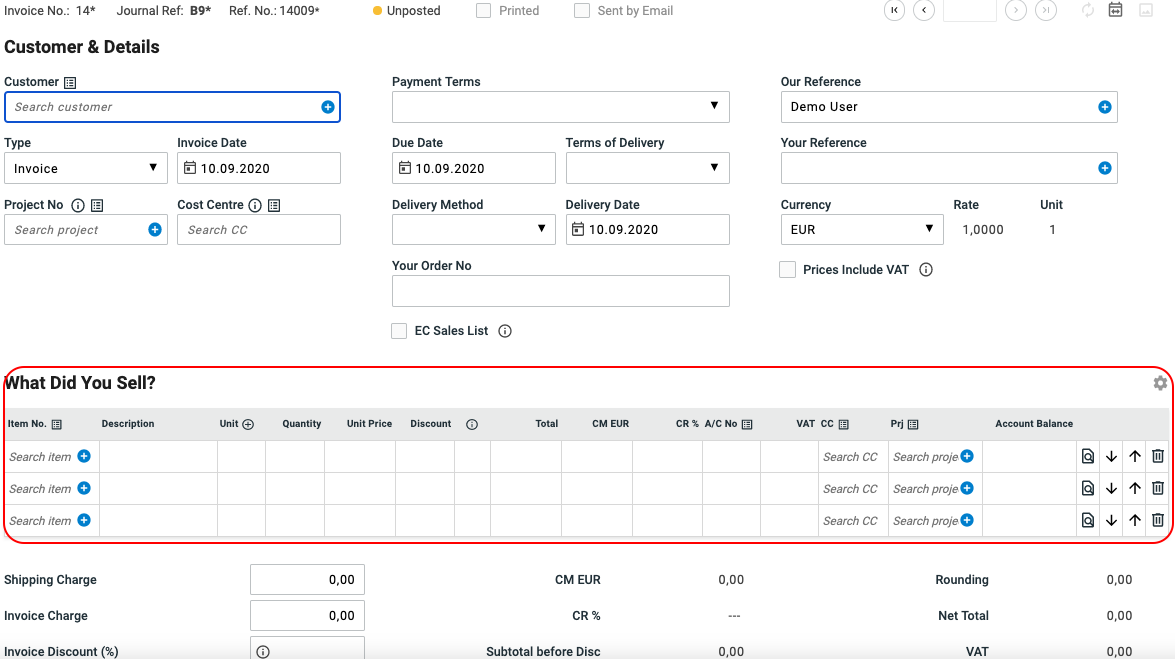Check the Sent by Email box
The image size is (1175, 665).
582,11
